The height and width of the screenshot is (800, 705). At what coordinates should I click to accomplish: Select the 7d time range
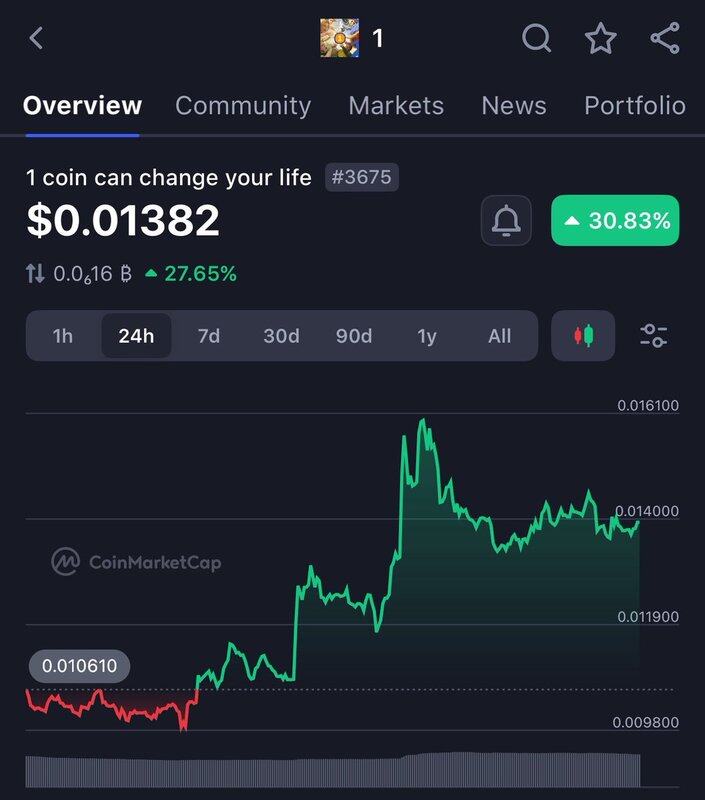pos(208,336)
